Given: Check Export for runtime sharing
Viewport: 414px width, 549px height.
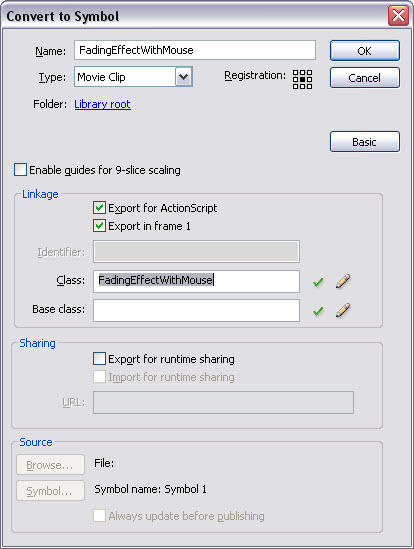Looking at the screenshot, I should (x=99, y=359).
